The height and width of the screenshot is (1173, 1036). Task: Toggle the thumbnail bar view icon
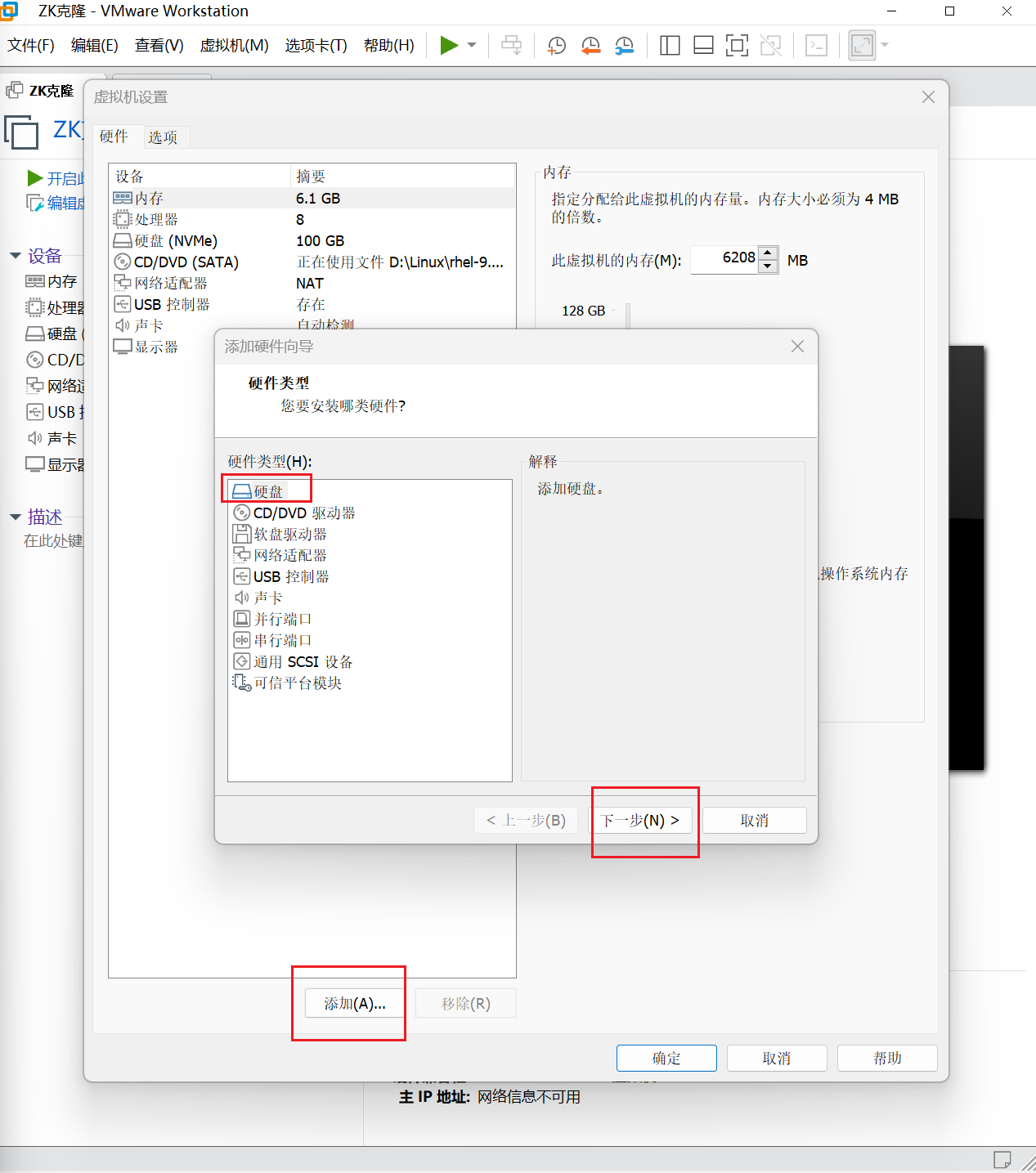pyautogui.click(x=703, y=45)
